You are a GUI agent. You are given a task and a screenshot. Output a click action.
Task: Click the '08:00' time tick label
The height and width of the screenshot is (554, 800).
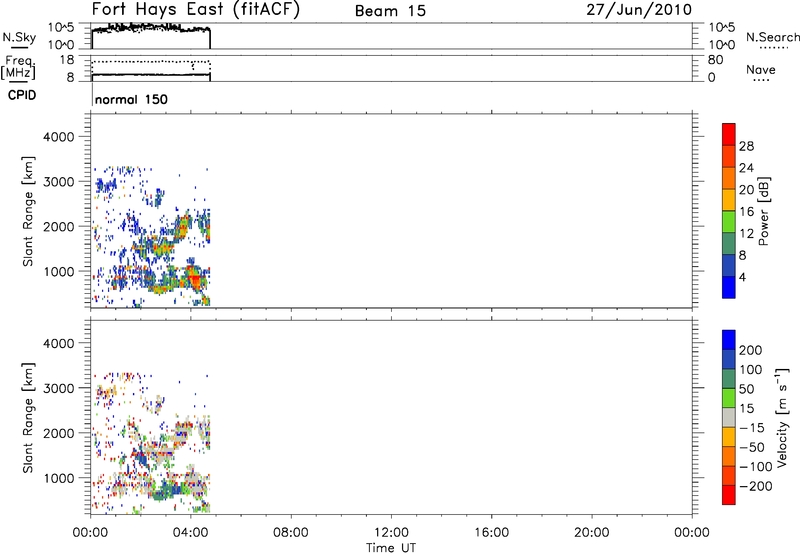[291, 533]
